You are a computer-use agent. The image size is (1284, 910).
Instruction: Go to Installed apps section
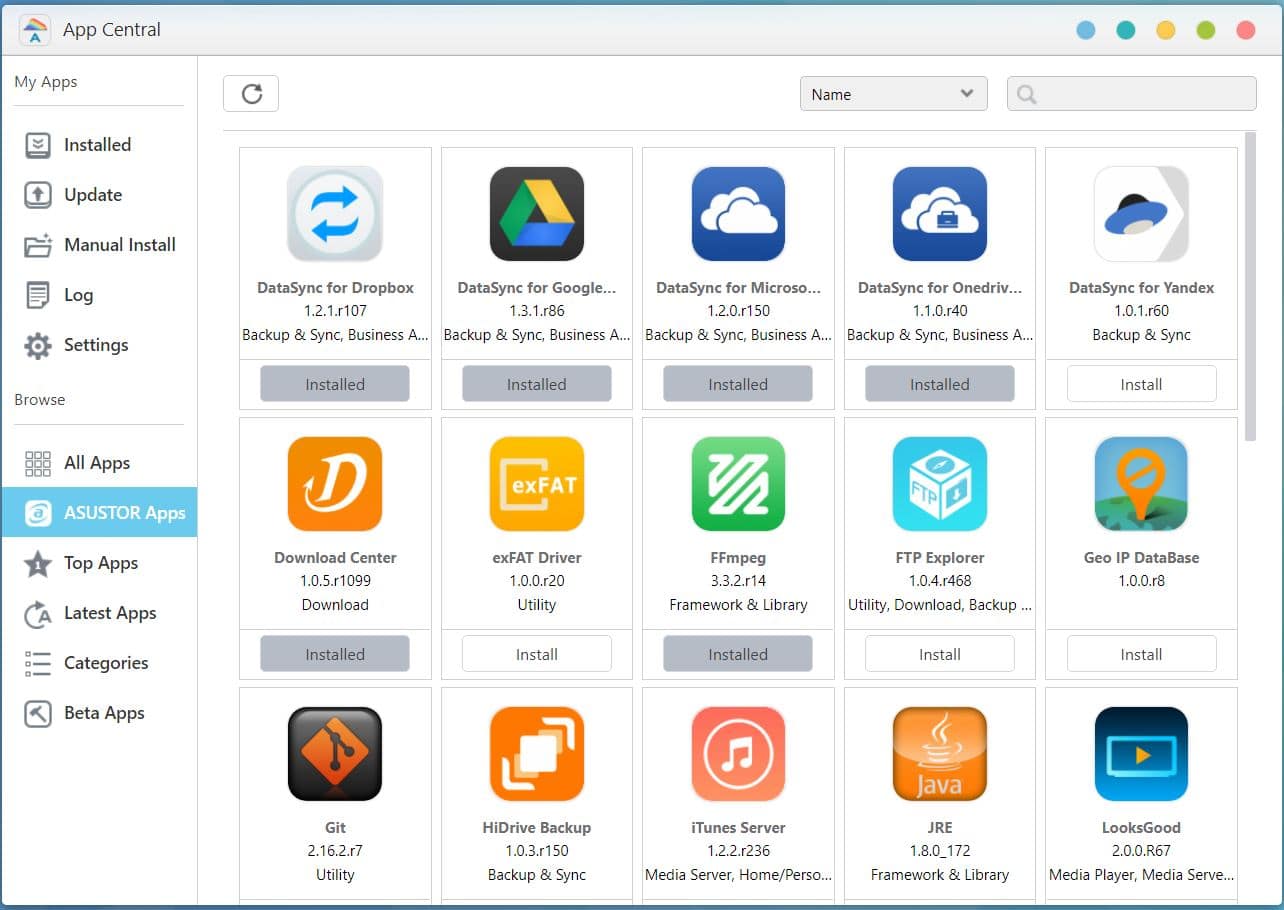[x=97, y=145]
